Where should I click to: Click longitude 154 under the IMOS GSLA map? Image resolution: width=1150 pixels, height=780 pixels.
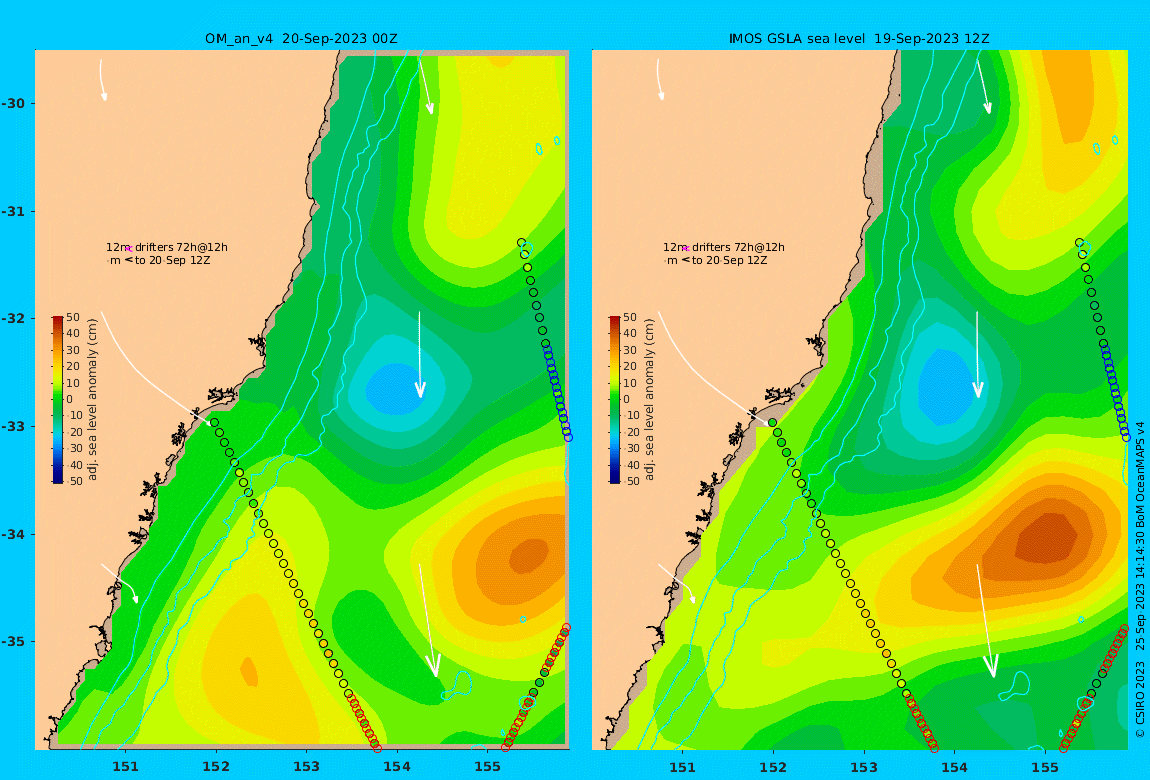coord(954,767)
